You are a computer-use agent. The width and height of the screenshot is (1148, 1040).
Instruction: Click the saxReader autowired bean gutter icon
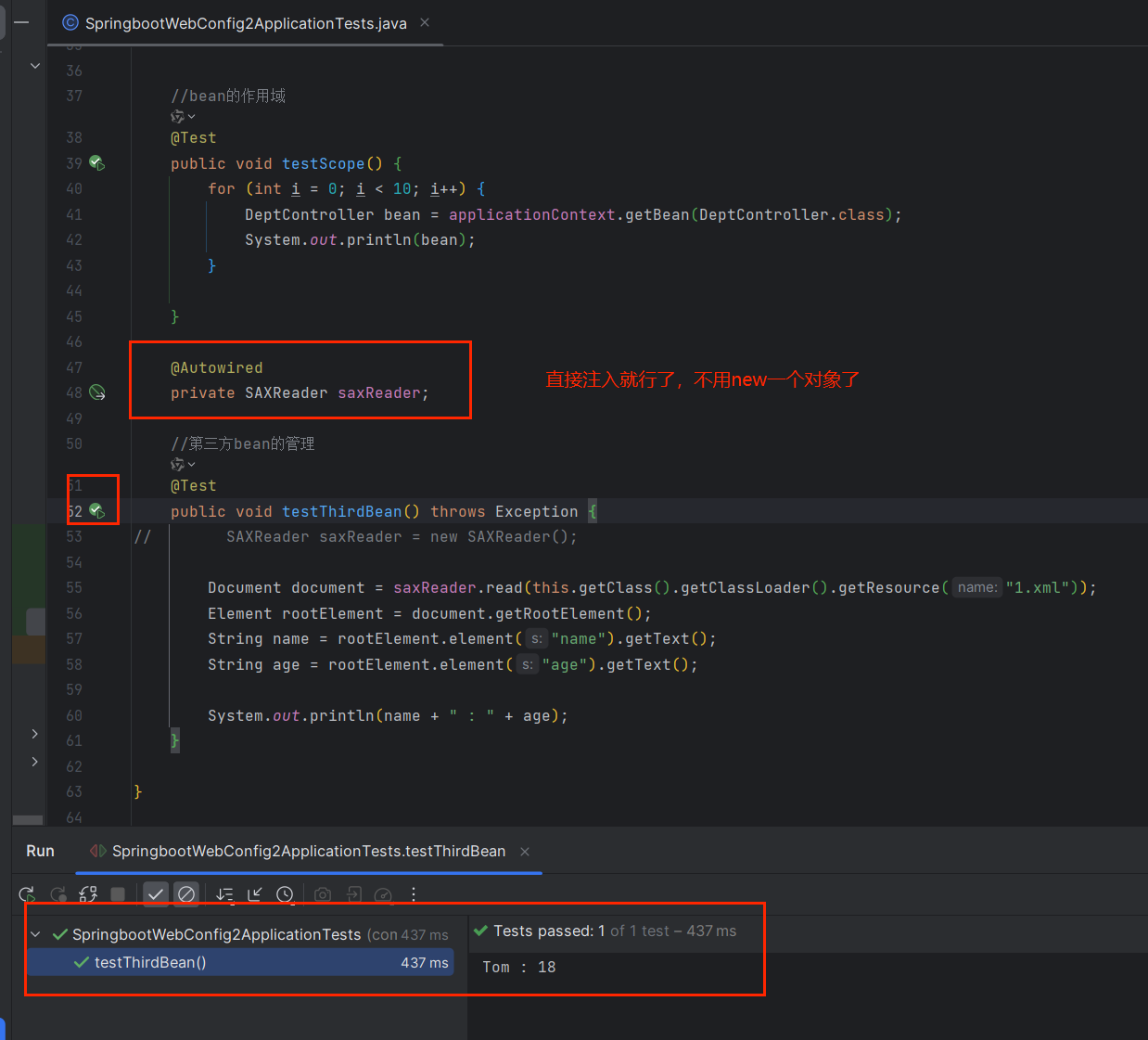(x=96, y=392)
